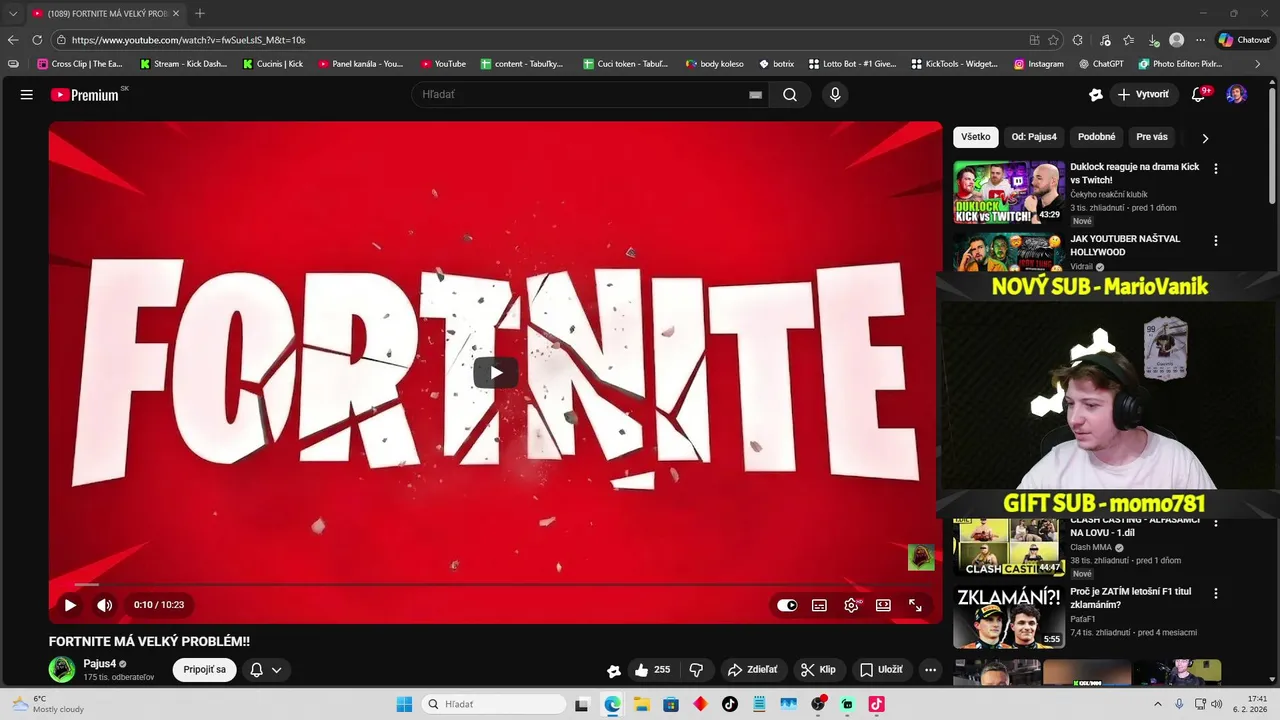Image resolution: width=1280 pixels, height=720 pixels.
Task: Open the YouTube account avatar menu
Action: click(x=1237, y=95)
